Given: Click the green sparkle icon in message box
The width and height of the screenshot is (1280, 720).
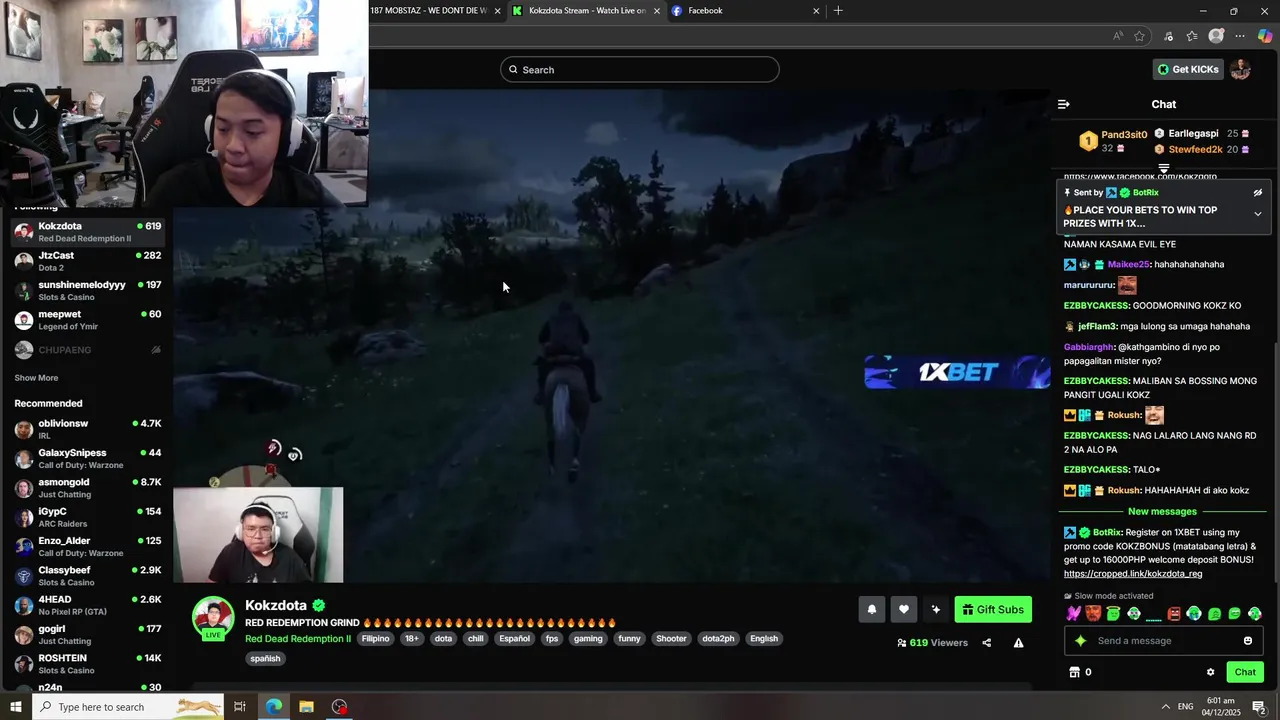Looking at the screenshot, I should (x=1080, y=641).
